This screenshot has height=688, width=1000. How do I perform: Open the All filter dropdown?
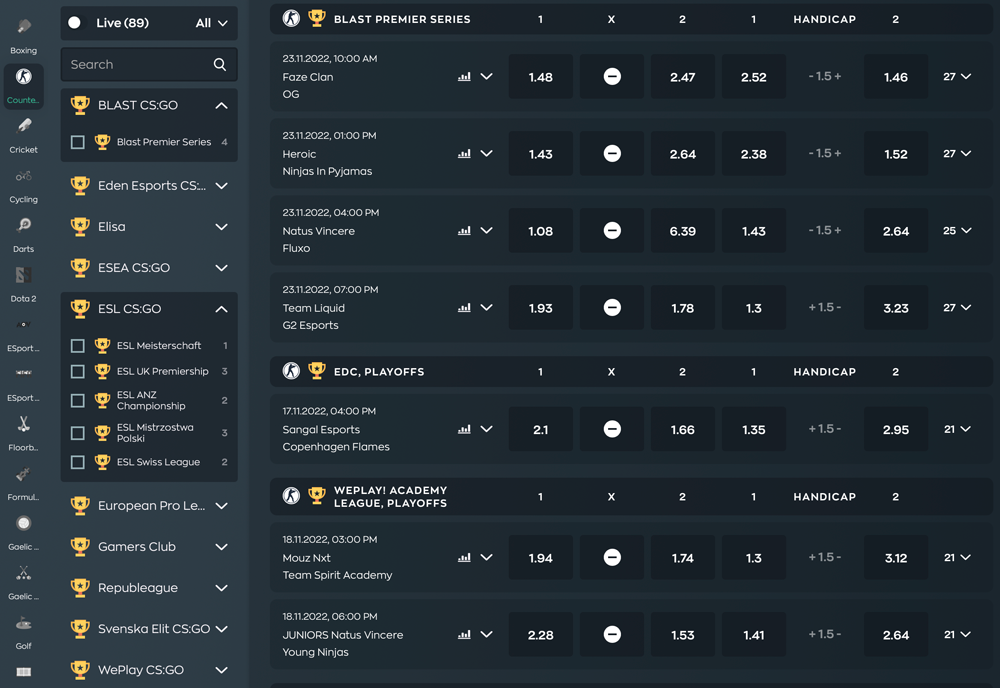(211, 21)
